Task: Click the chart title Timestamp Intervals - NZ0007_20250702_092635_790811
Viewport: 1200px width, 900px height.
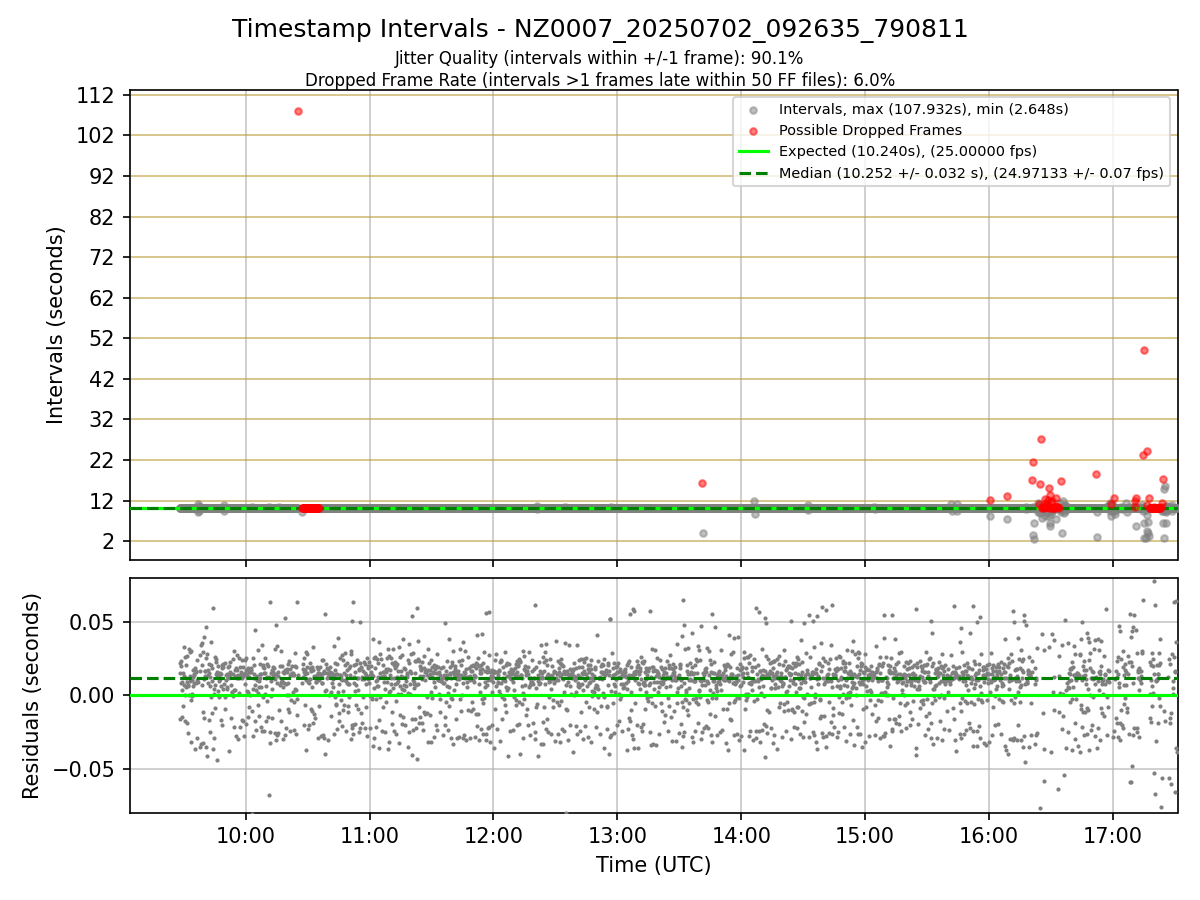Action: click(x=600, y=29)
